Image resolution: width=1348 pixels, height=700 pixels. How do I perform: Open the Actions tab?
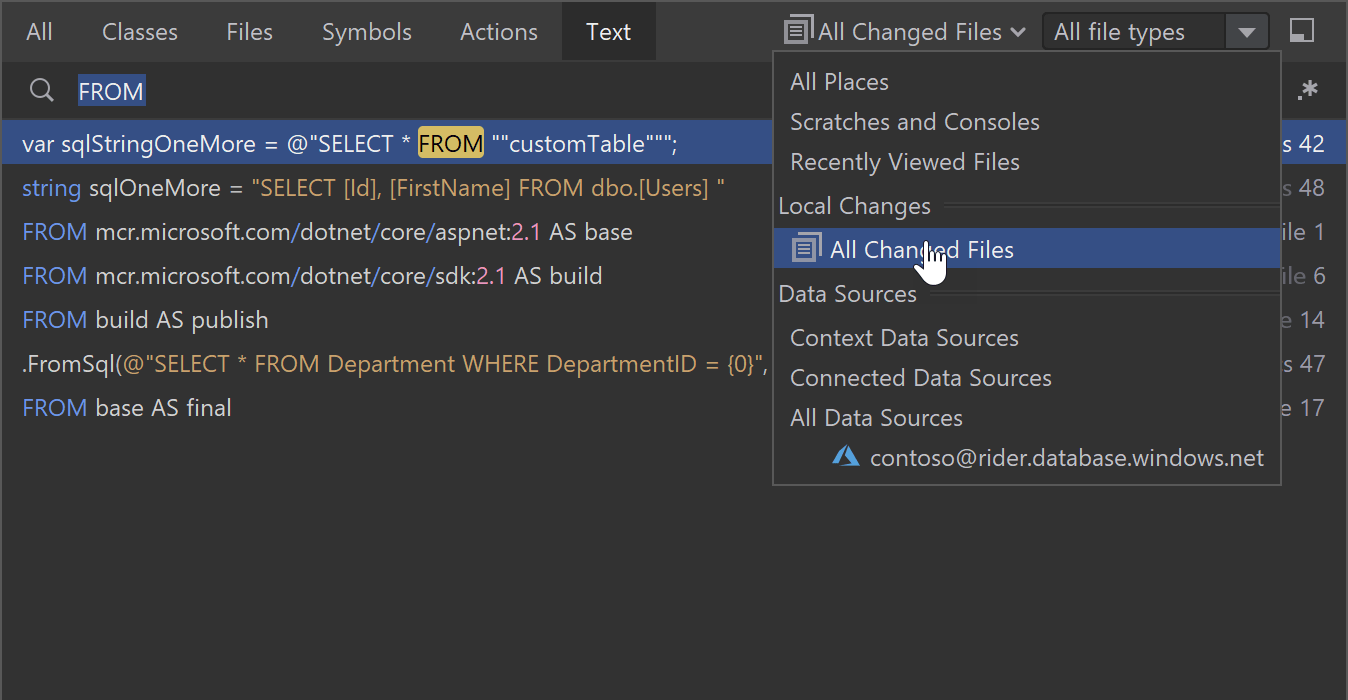coord(499,32)
